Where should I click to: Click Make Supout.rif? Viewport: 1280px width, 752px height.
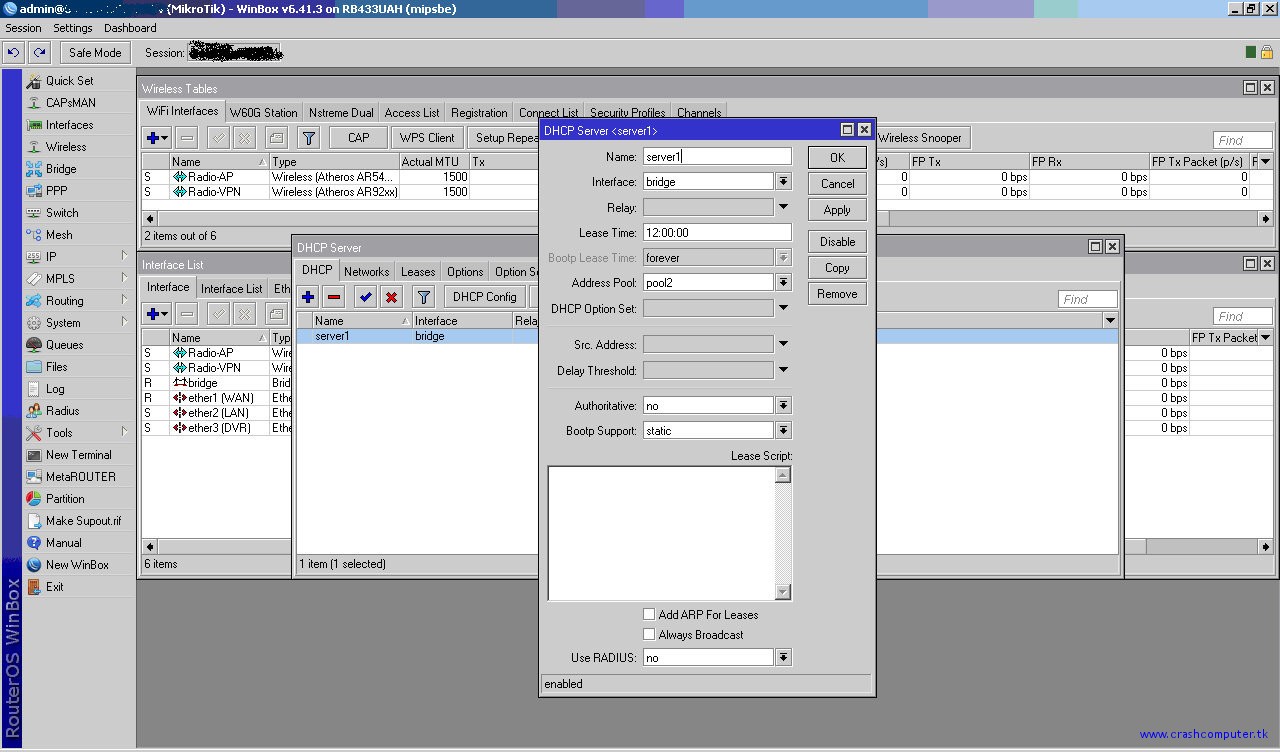pos(83,521)
